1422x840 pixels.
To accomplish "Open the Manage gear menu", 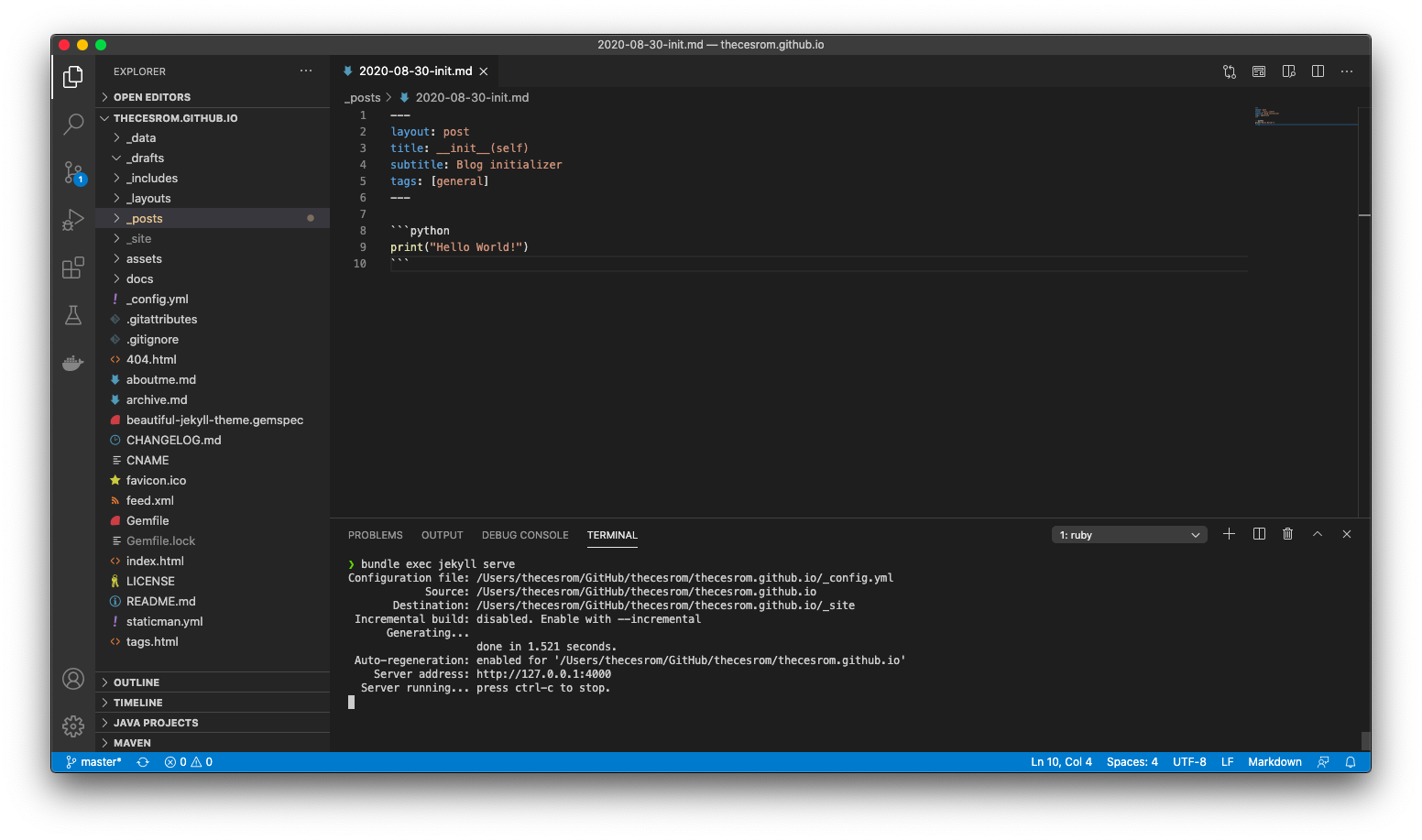I will [73, 726].
